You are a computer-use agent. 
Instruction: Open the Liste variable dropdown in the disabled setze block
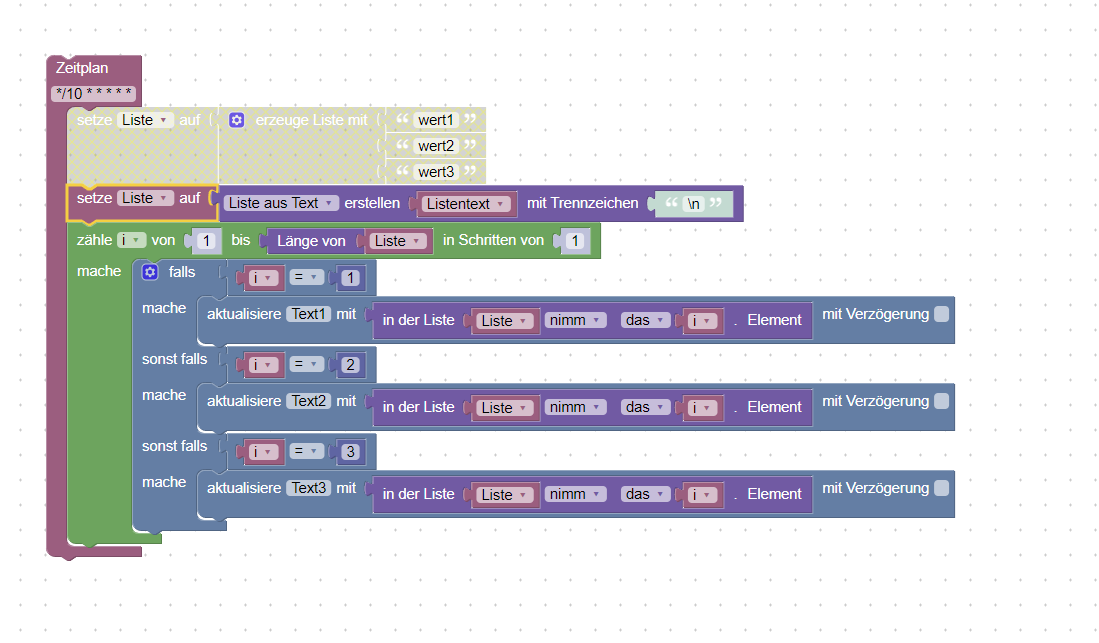click(145, 120)
